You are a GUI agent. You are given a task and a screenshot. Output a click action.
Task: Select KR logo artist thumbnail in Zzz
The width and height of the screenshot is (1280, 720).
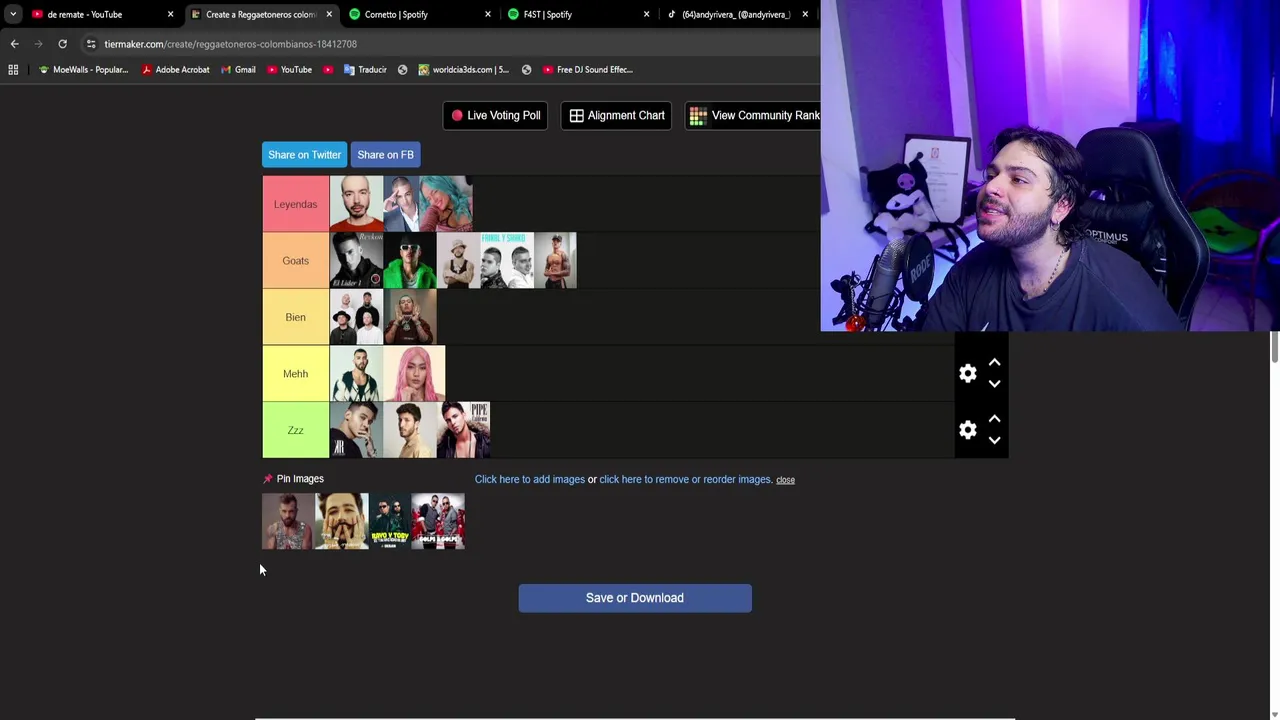click(x=356, y=430)
